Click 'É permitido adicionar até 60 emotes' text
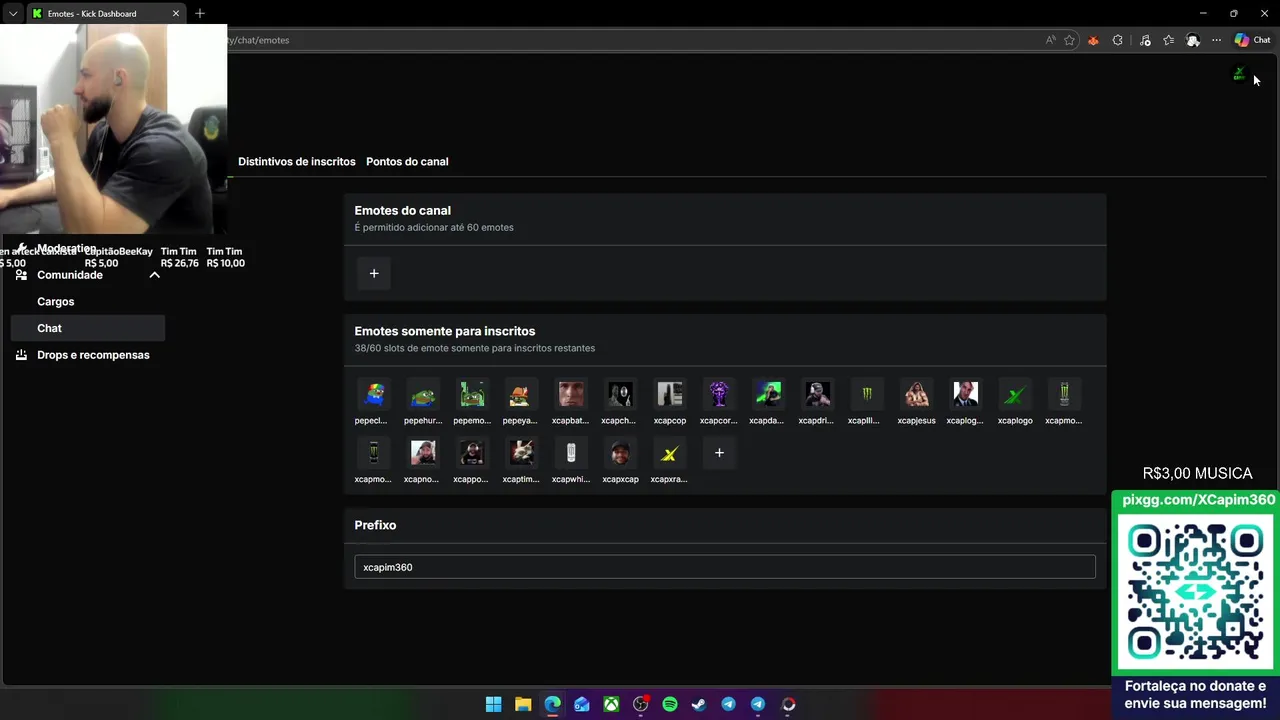This screenshot has height=720, width=1280. (x=434, y=227)
